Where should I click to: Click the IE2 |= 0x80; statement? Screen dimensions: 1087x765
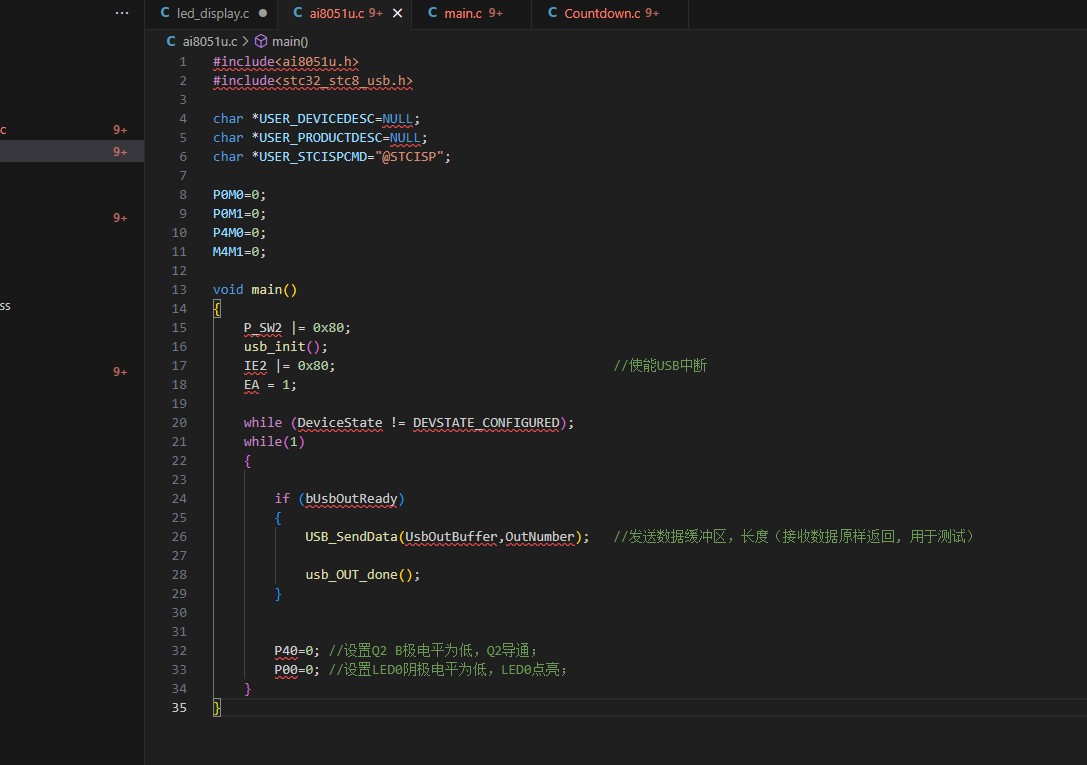point(290,366)
